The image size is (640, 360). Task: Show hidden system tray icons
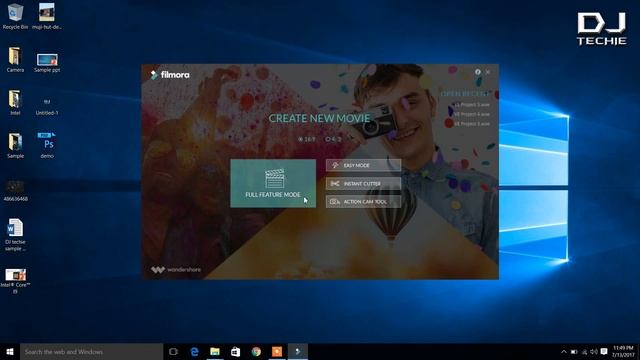[x=564, y=351]
